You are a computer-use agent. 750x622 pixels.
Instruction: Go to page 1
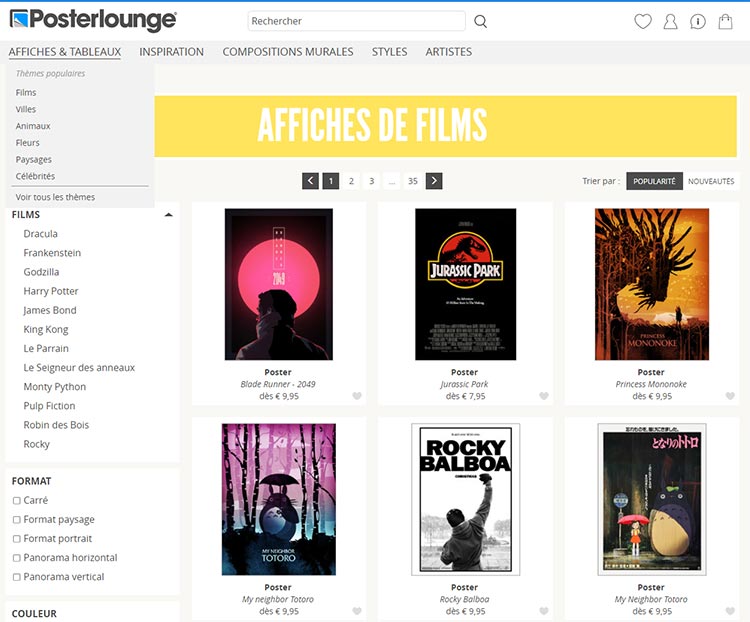click(x=331, y=181)
